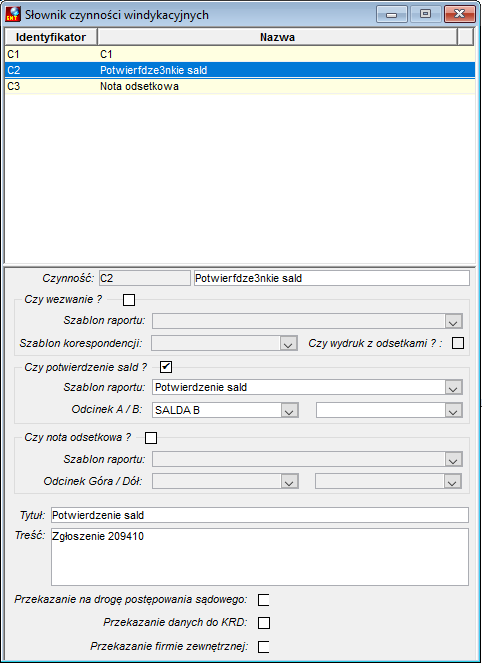Open first 'Odcinek Góra / Dół' dropdown
482x664 pixels.
(289, 481)
